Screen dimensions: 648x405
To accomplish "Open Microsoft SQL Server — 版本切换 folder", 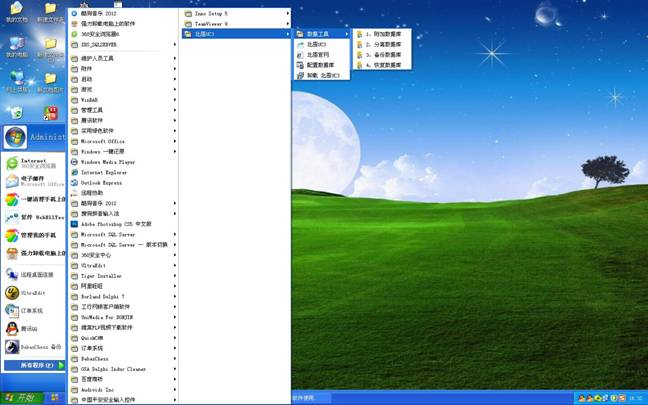I will coord(124,245).
